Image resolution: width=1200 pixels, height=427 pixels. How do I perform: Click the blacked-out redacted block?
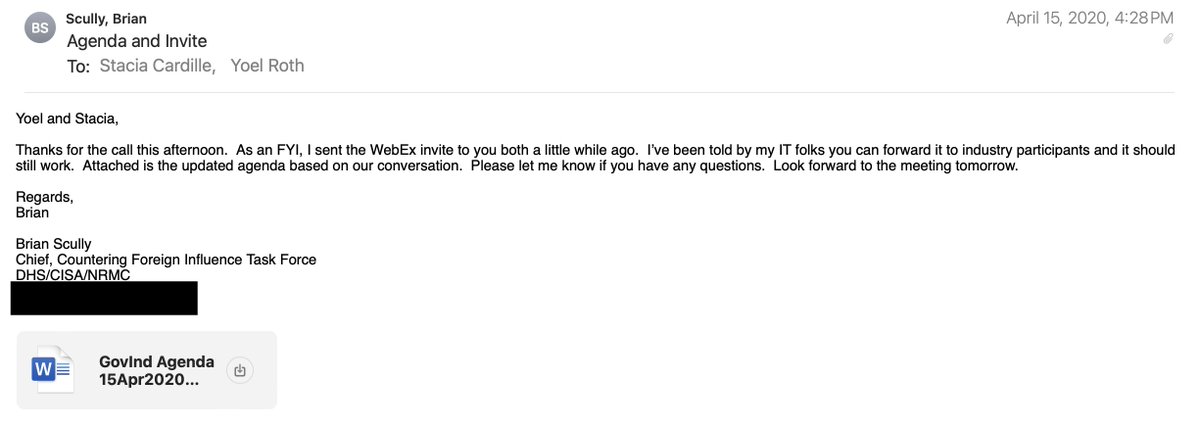[103, 298]
